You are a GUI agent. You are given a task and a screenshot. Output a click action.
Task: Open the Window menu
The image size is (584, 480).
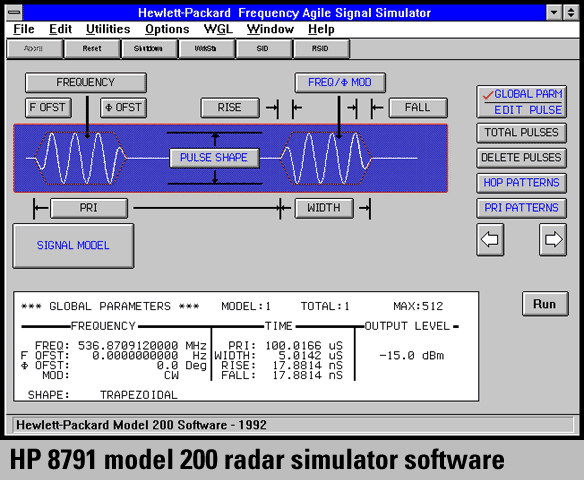270,29
